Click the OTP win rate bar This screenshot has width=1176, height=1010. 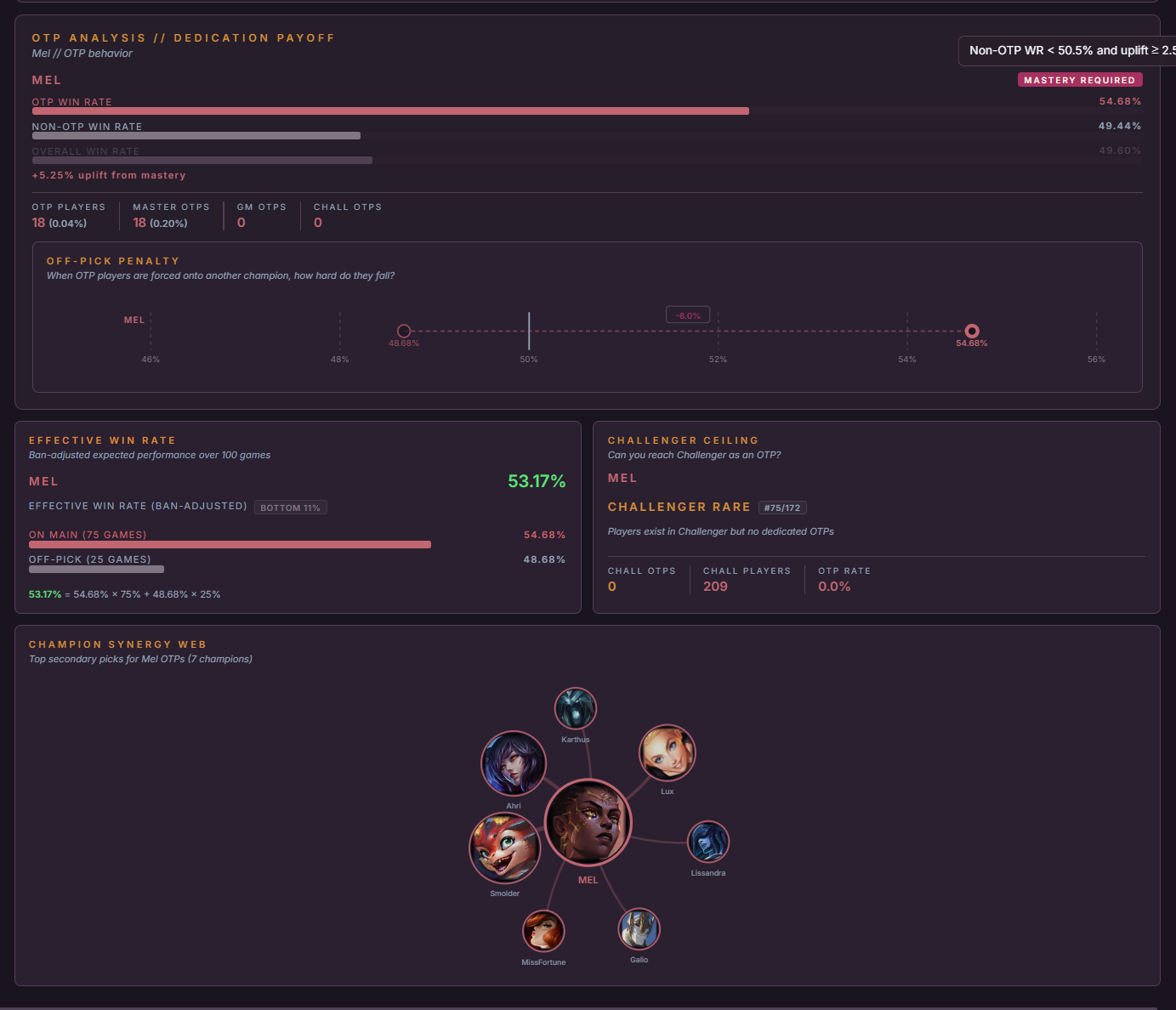(x=390, y=111)
